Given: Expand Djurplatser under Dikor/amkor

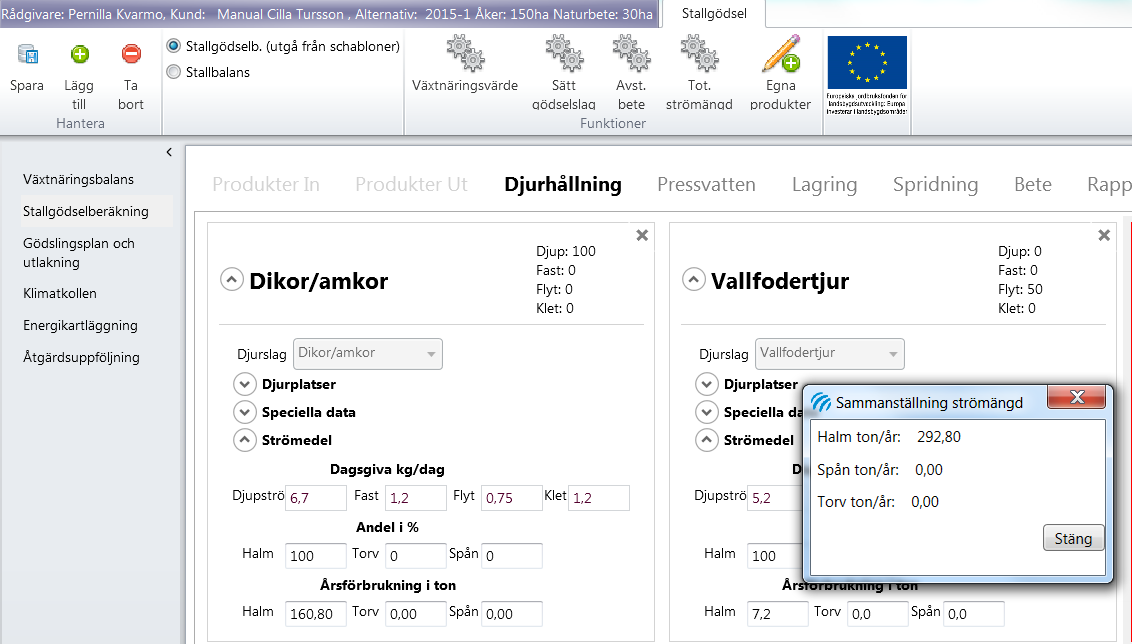Looking at the screenshot, I should (x=245, y=384).
